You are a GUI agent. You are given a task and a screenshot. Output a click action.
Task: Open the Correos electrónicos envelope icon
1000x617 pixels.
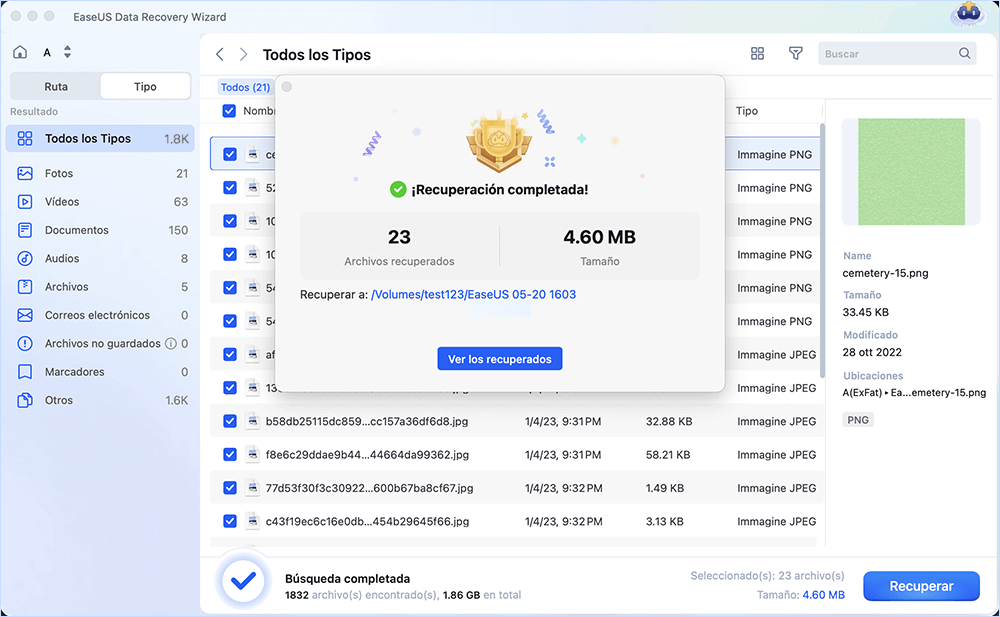click(25, 315)
